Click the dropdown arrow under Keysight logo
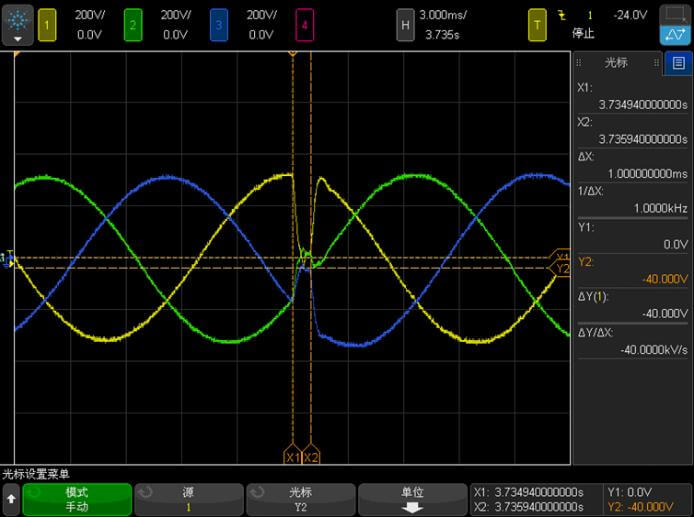 [x=17, y=39]
